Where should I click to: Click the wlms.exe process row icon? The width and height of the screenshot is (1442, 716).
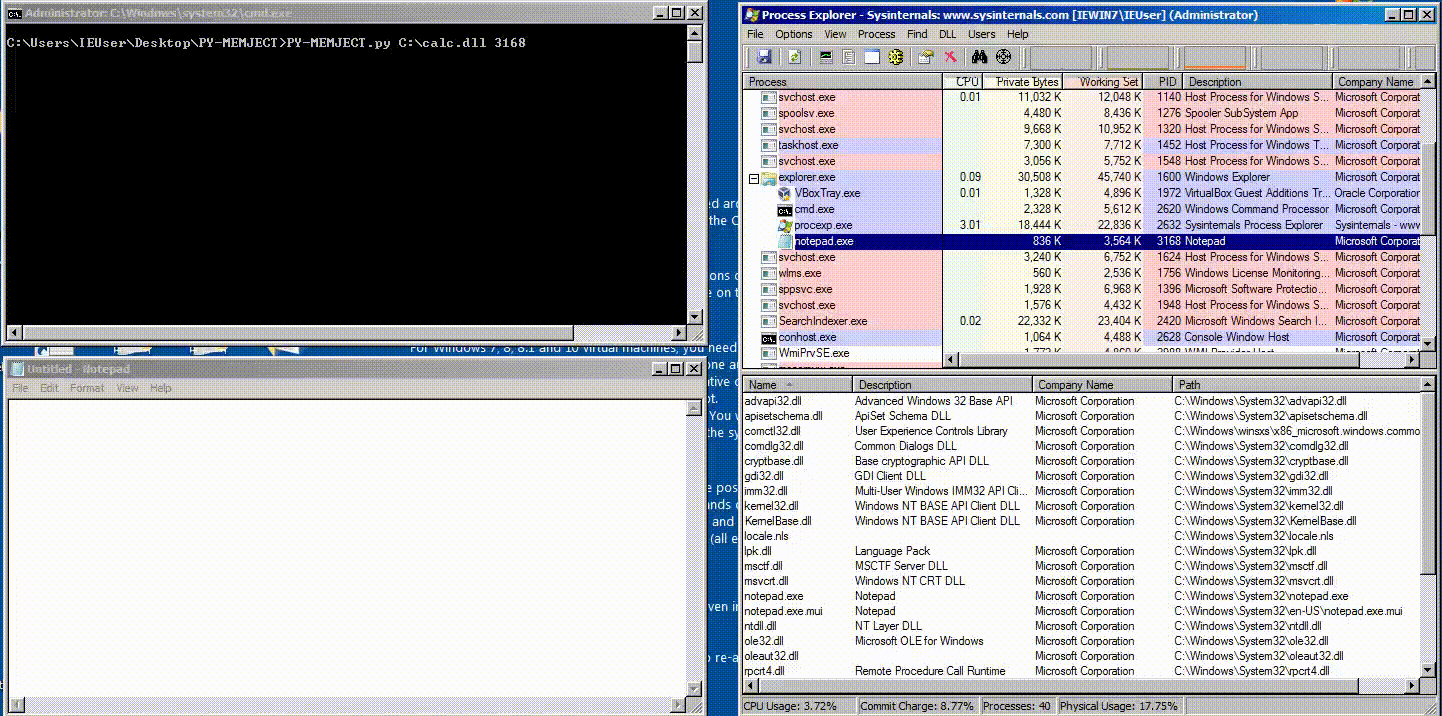[x=769, y=273]
